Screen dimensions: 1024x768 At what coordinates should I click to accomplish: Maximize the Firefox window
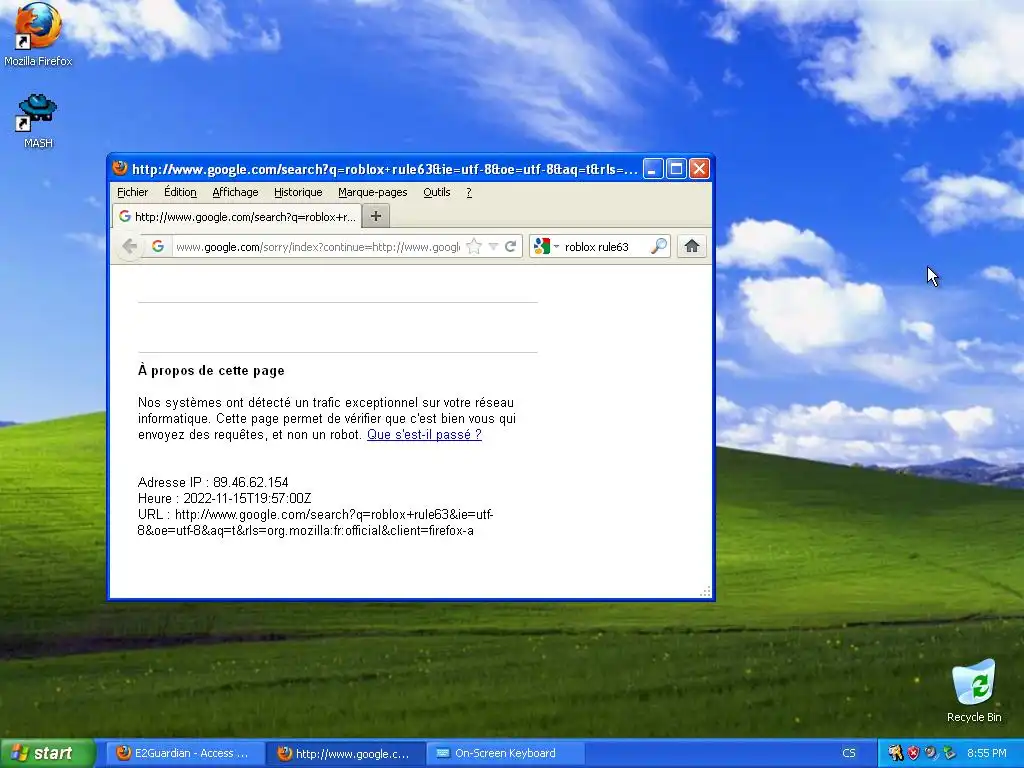click(x=676, y=169)
